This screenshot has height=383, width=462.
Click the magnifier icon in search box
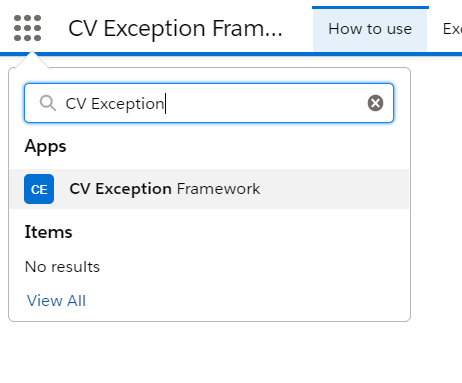point(48,103)
